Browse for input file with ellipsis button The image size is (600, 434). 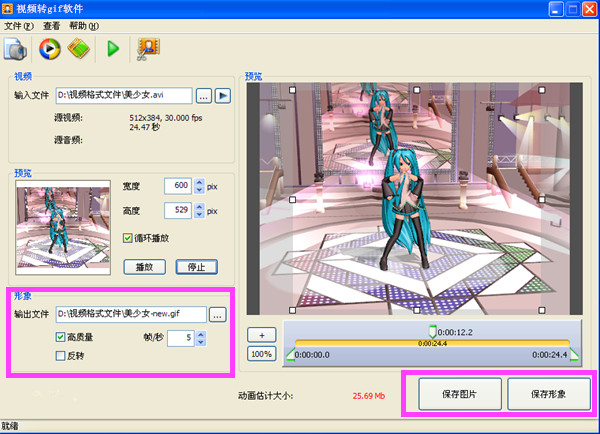204,96
